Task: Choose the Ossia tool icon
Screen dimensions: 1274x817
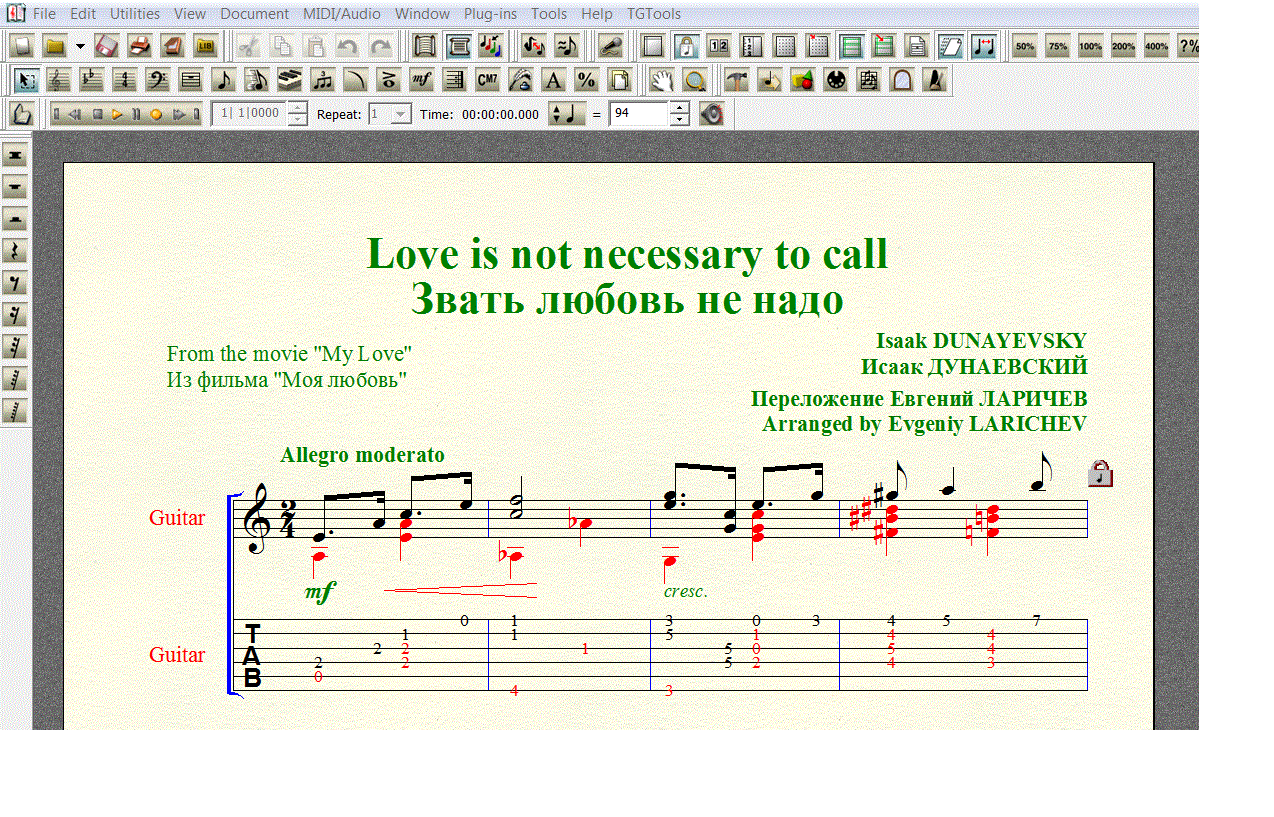Action: pyautogui.click(x=869, y=81)
